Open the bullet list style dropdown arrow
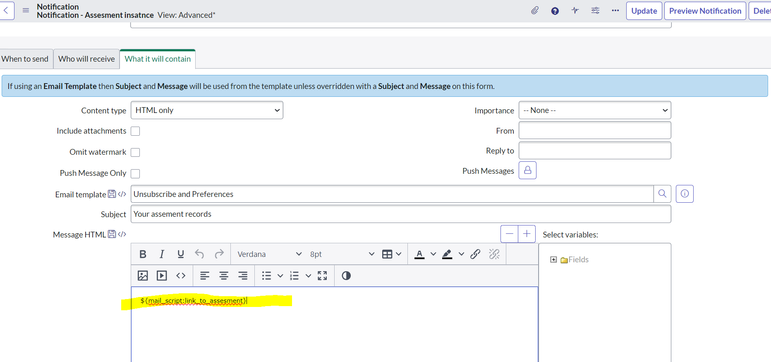The width and height of the screenshot is (771, 362). 280,275
